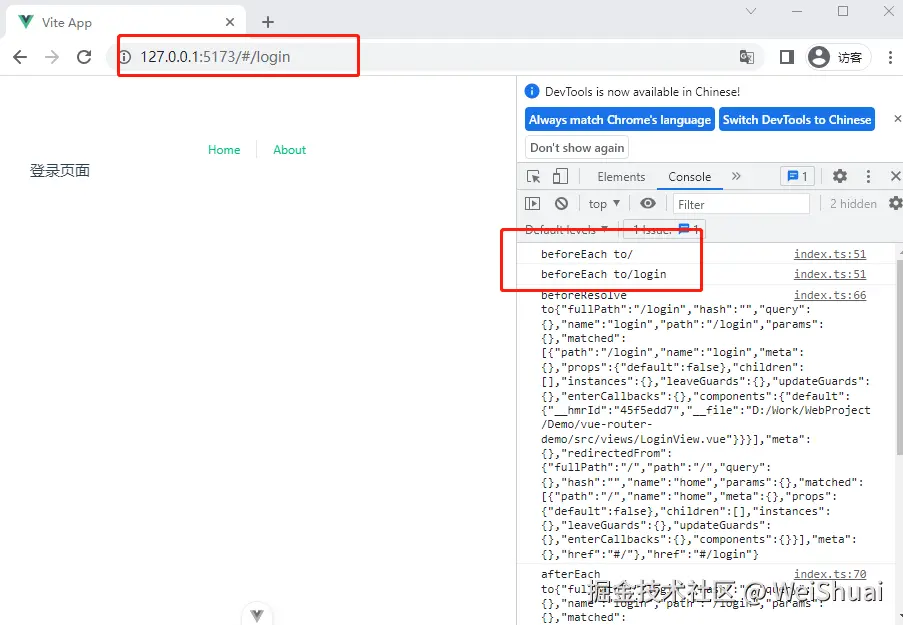The height and width of the screenshot is (625, 903).
Task: Click the 2 hidden messages label
Action: (x=853, y=204)
